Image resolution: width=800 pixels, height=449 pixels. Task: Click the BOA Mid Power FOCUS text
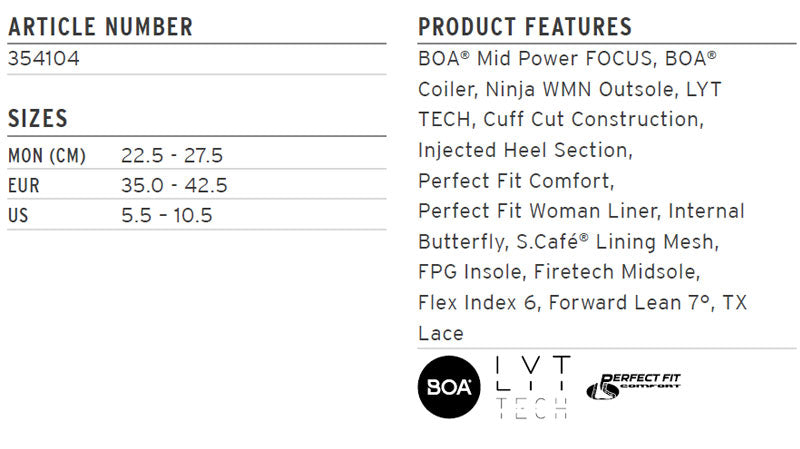click(535, 59)
